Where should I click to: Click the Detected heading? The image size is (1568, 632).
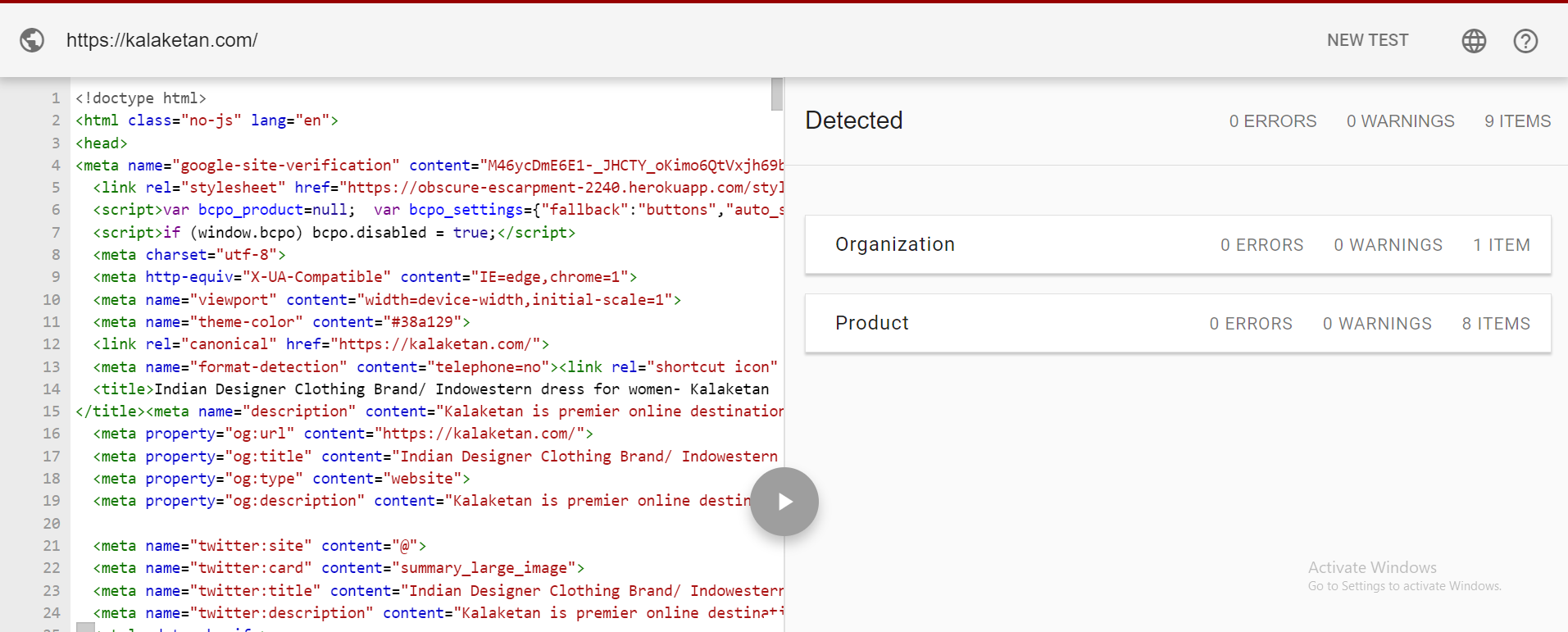pyautogui.click(x=854, y=120)
